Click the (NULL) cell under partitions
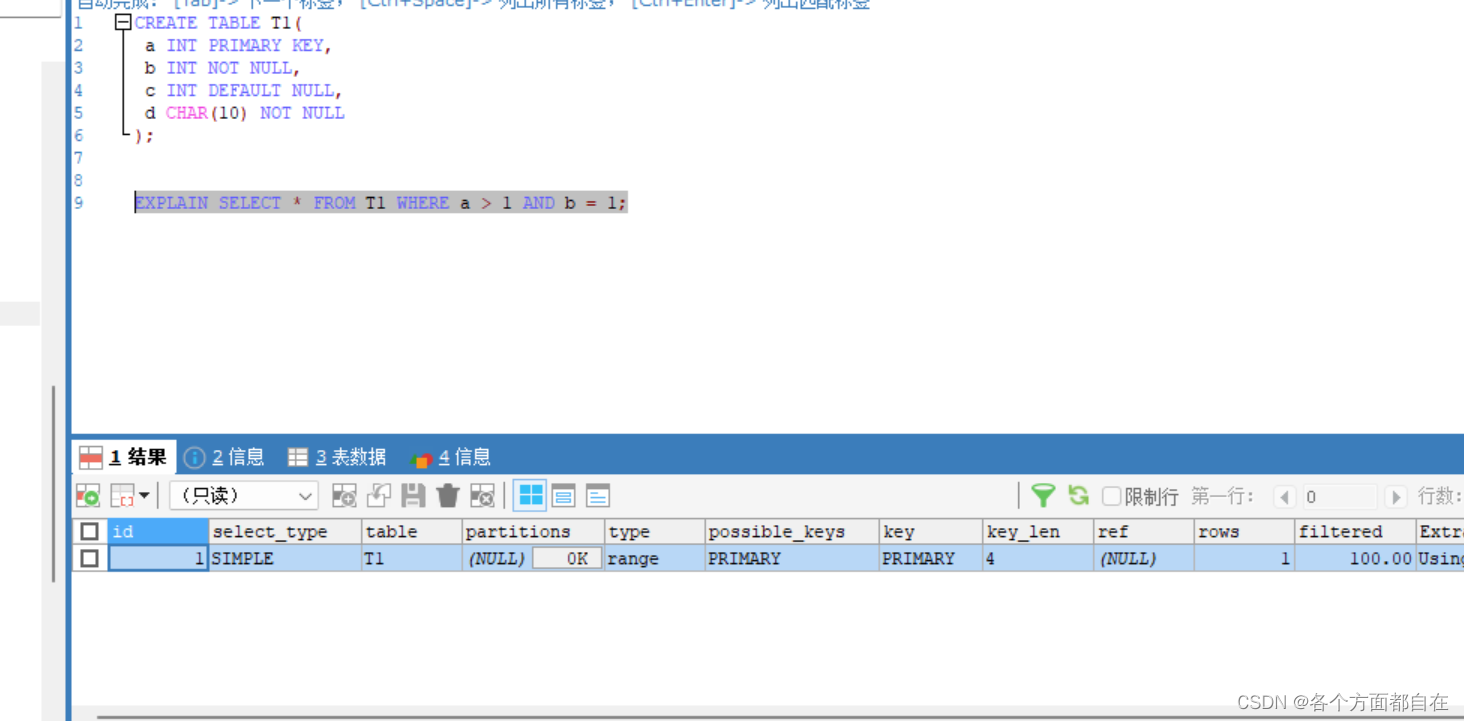This screenshot has height=721, width=1464. coord(497,558)
